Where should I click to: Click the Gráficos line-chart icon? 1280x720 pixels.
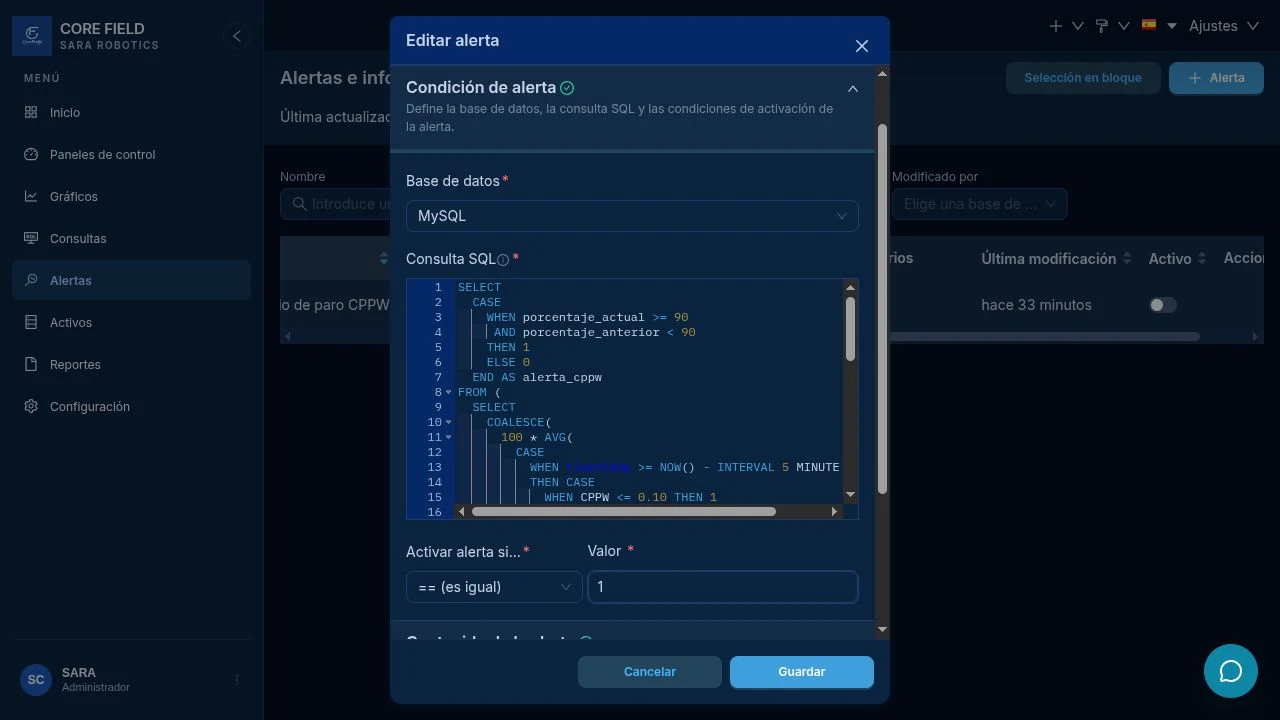pyautogui.click(x=31, y=196)
